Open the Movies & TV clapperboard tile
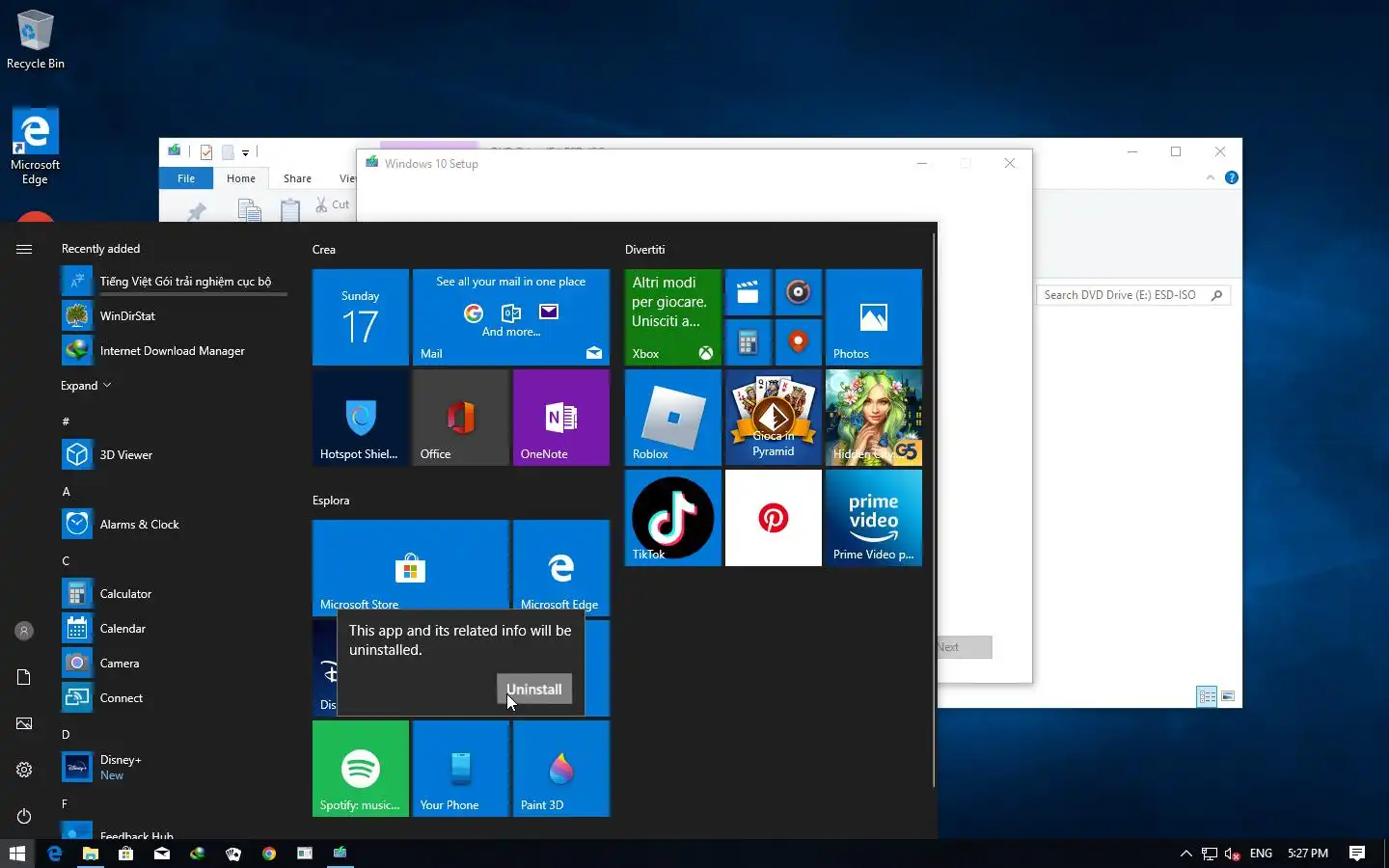1389x868 pixels. 749,292
